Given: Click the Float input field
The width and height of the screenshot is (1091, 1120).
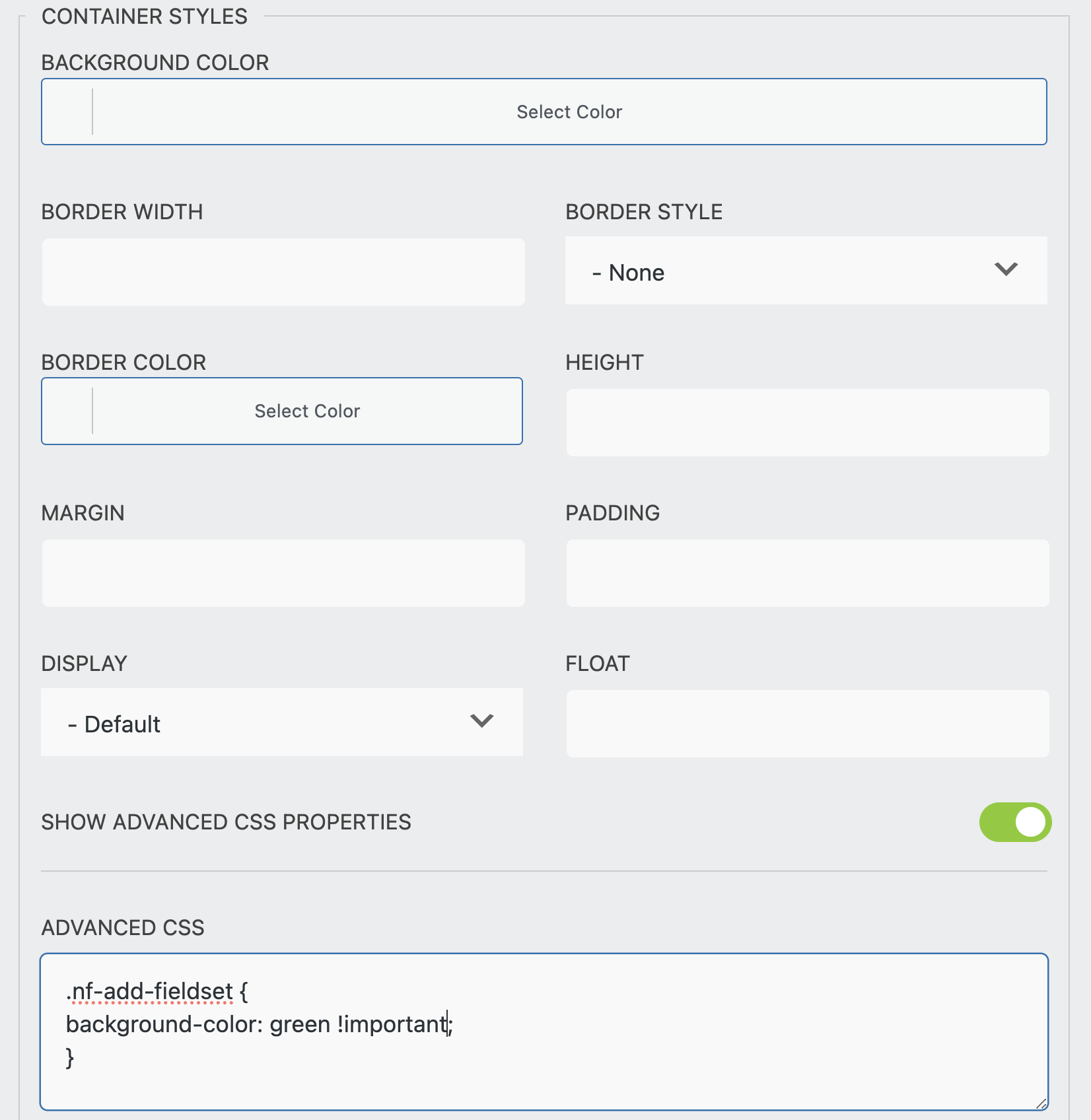Looking at the screenshot, I should tap(806, 723).
